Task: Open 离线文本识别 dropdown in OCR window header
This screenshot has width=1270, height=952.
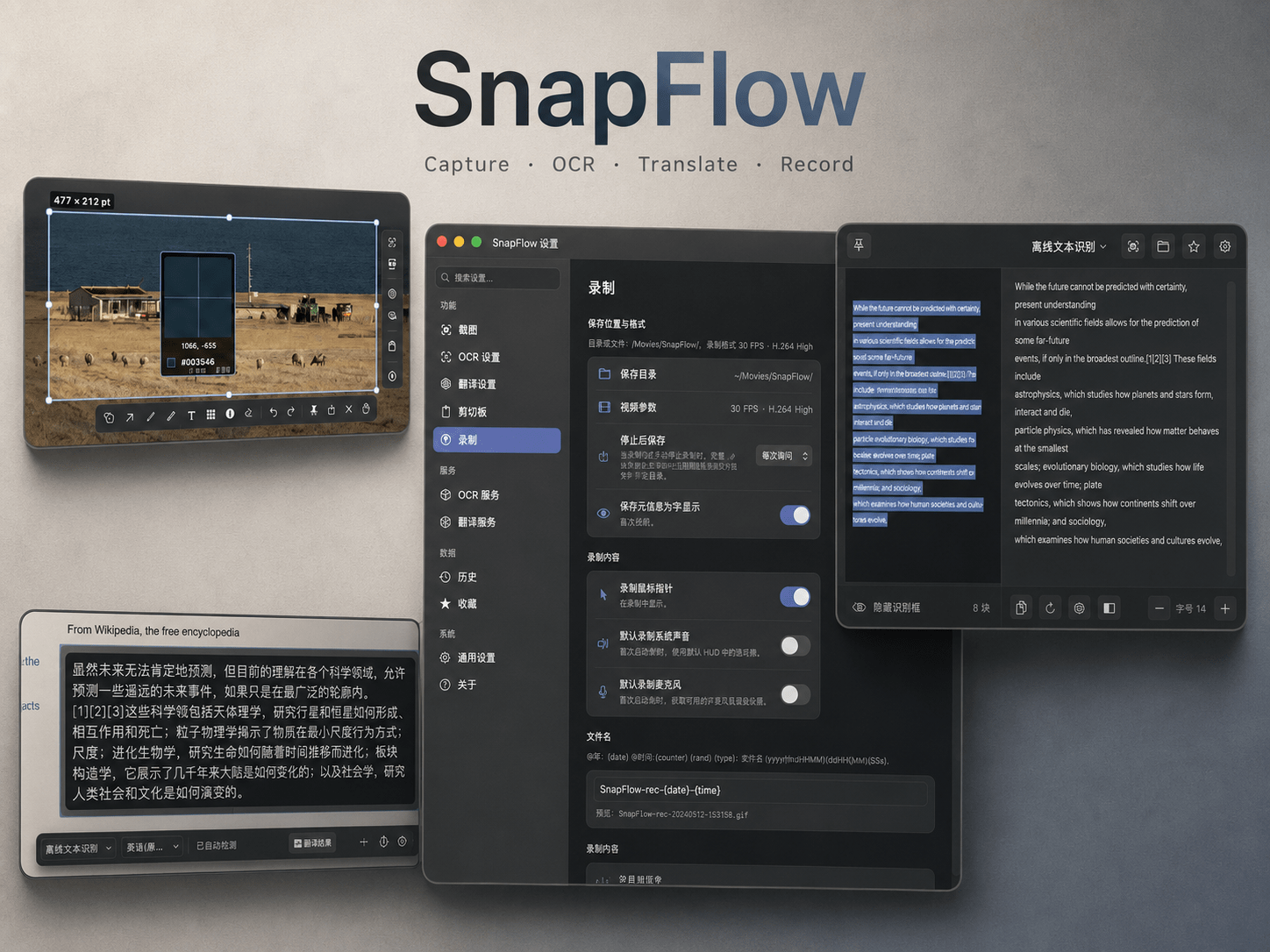Action: tap(1068, 246)
